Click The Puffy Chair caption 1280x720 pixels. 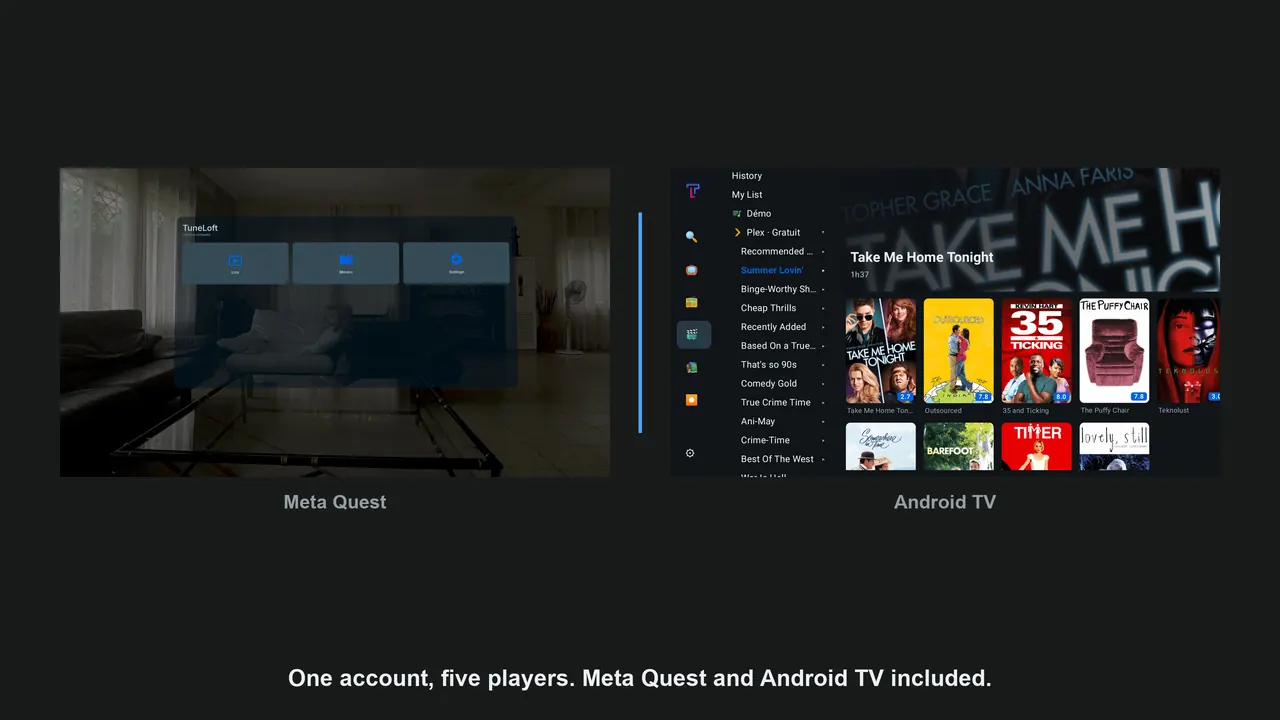click(1105, 410)
